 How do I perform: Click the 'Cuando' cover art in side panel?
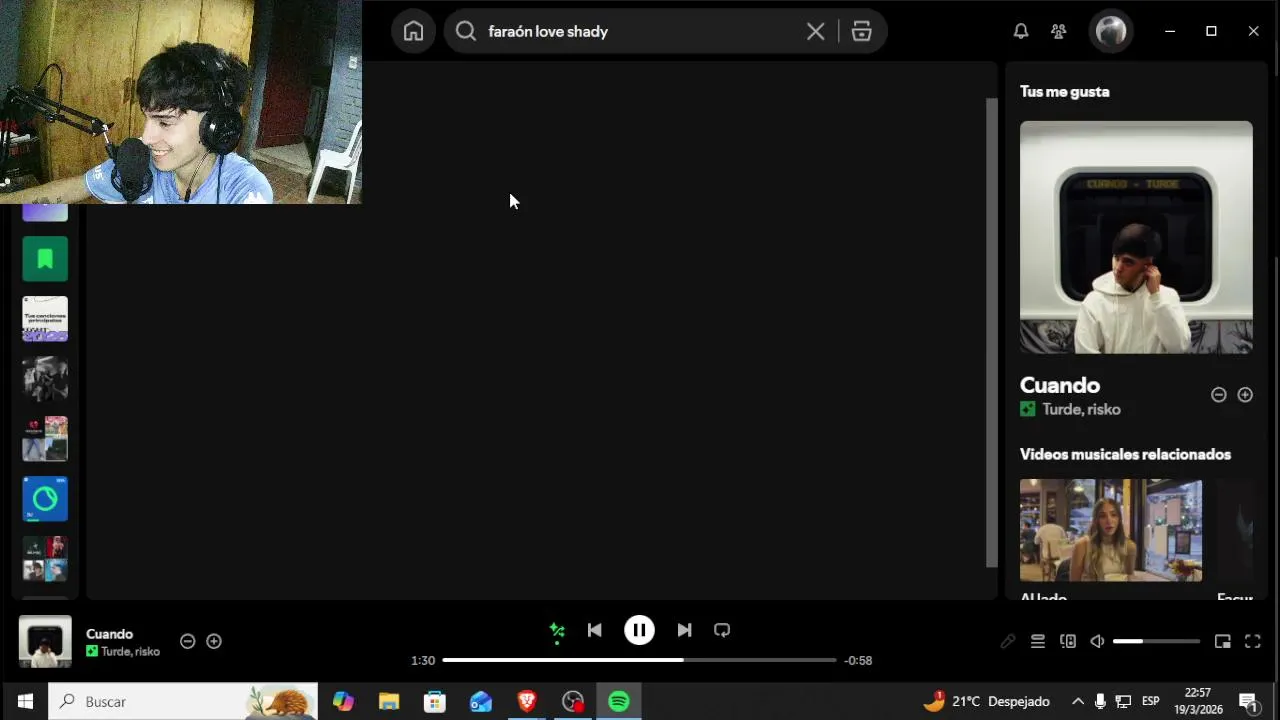1136,237
